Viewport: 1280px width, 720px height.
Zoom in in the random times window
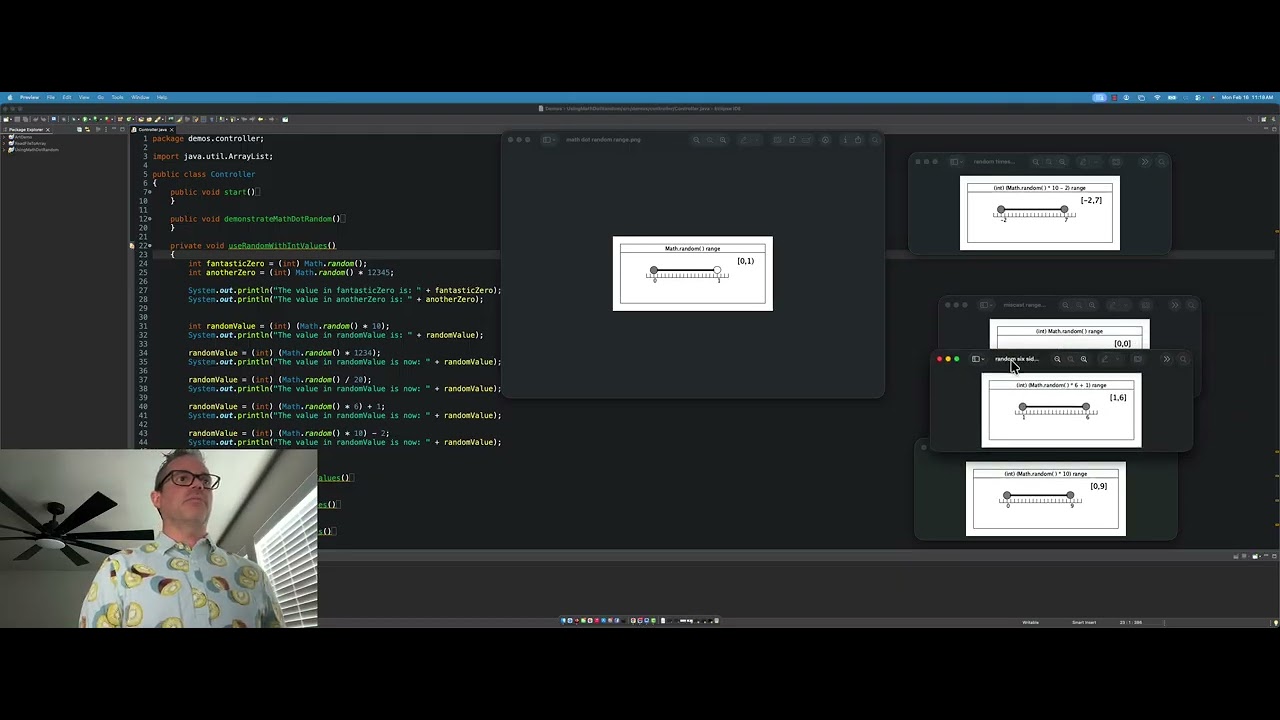[1062, 162]
